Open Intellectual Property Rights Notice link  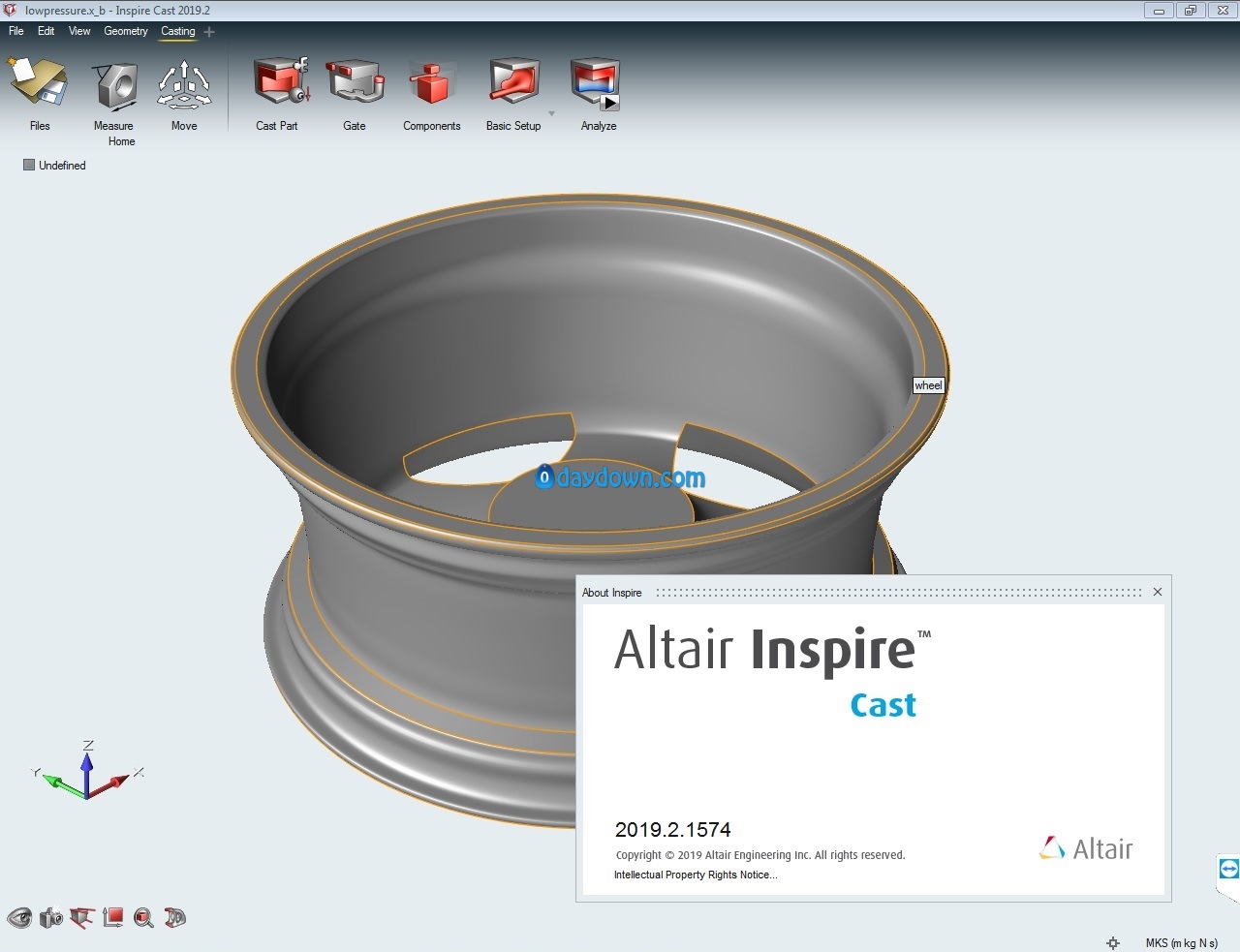coord(696,875)
